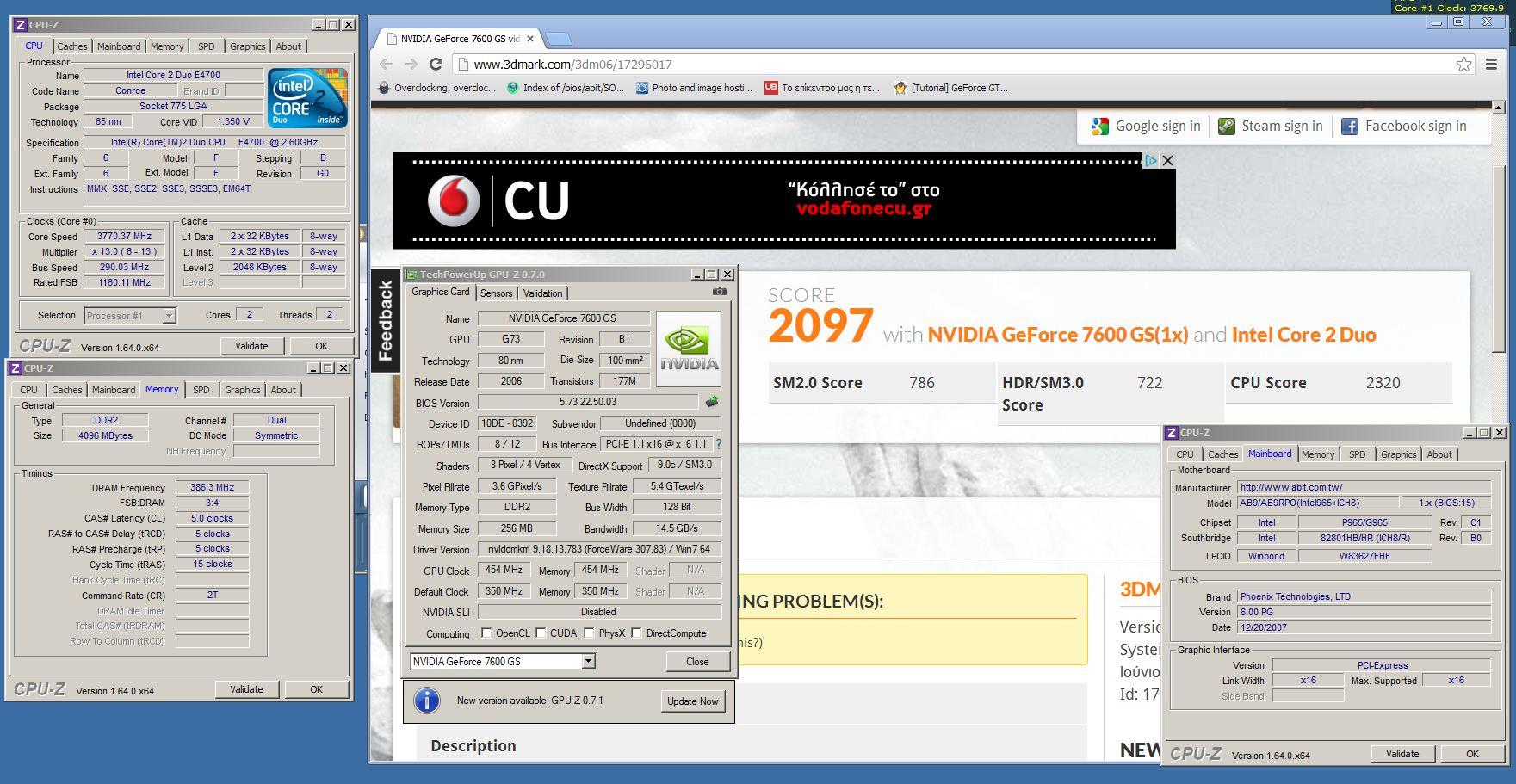Take GPU-Z screenshot with camera icon

(x=720, y=292)
